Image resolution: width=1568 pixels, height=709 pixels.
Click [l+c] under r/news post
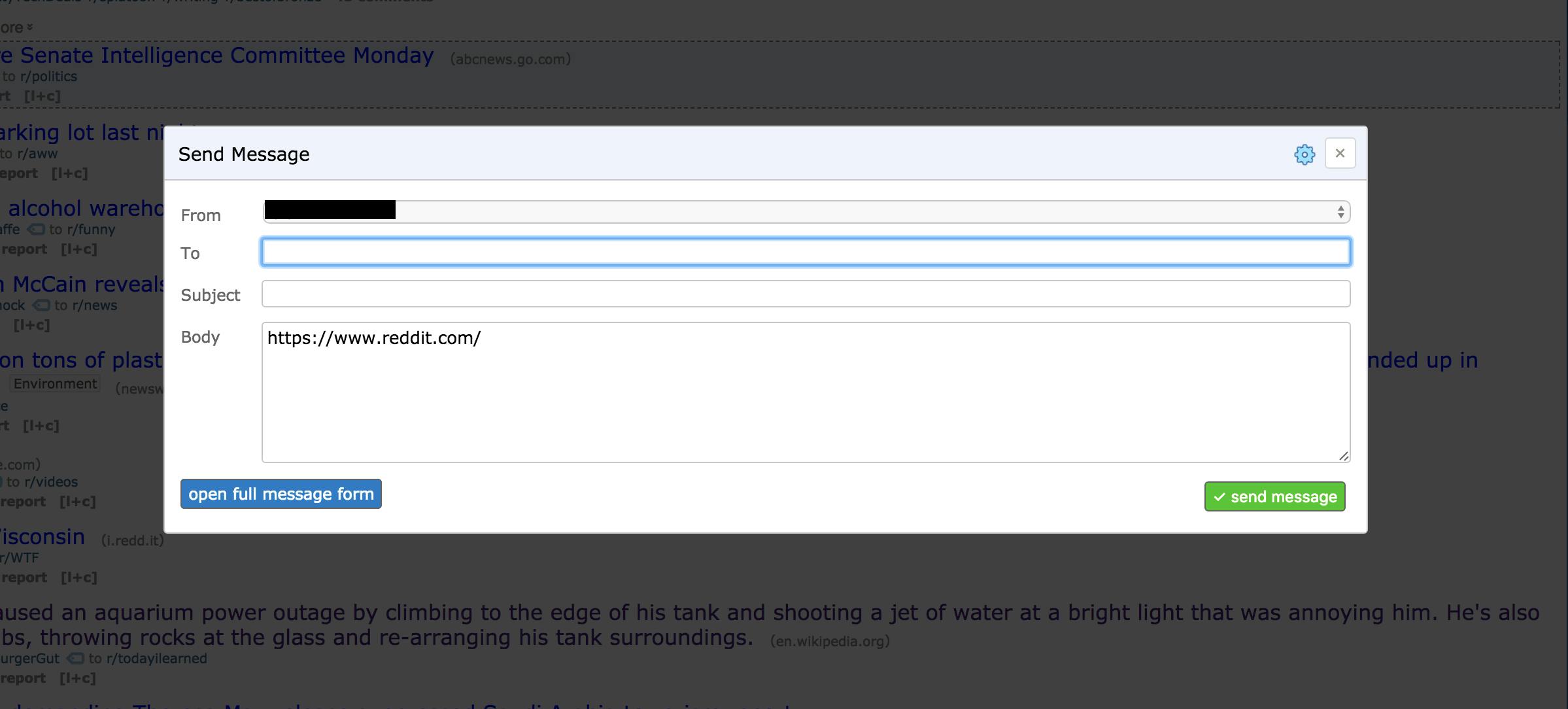(x=31, y=325)
